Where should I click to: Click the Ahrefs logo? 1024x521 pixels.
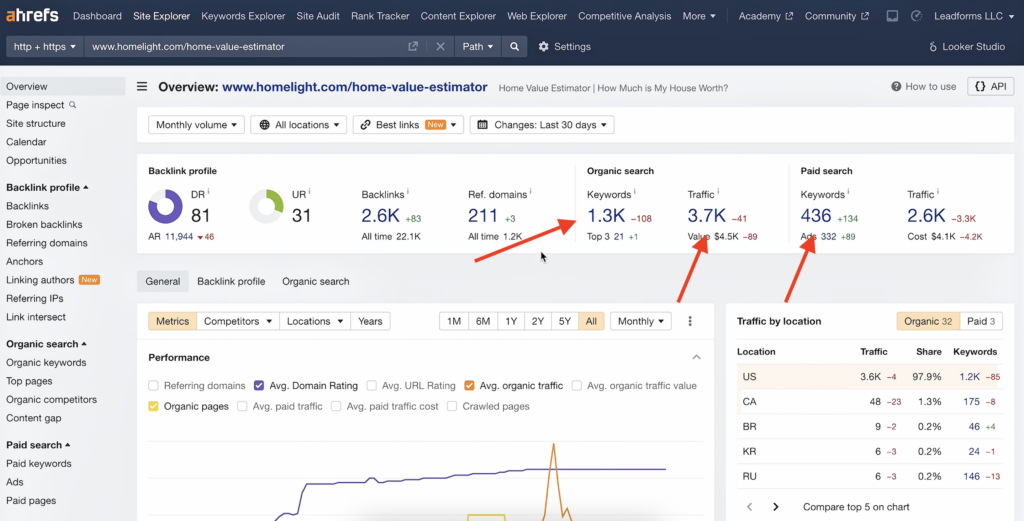point(34,16)
